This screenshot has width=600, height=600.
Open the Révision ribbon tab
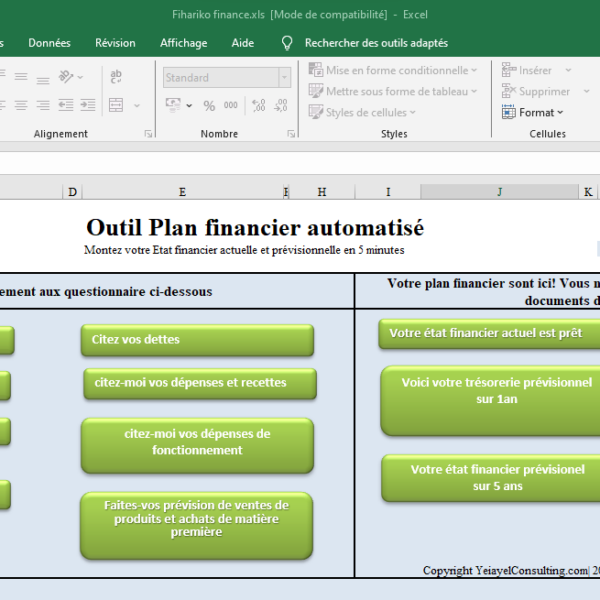(x=115, y=43)
